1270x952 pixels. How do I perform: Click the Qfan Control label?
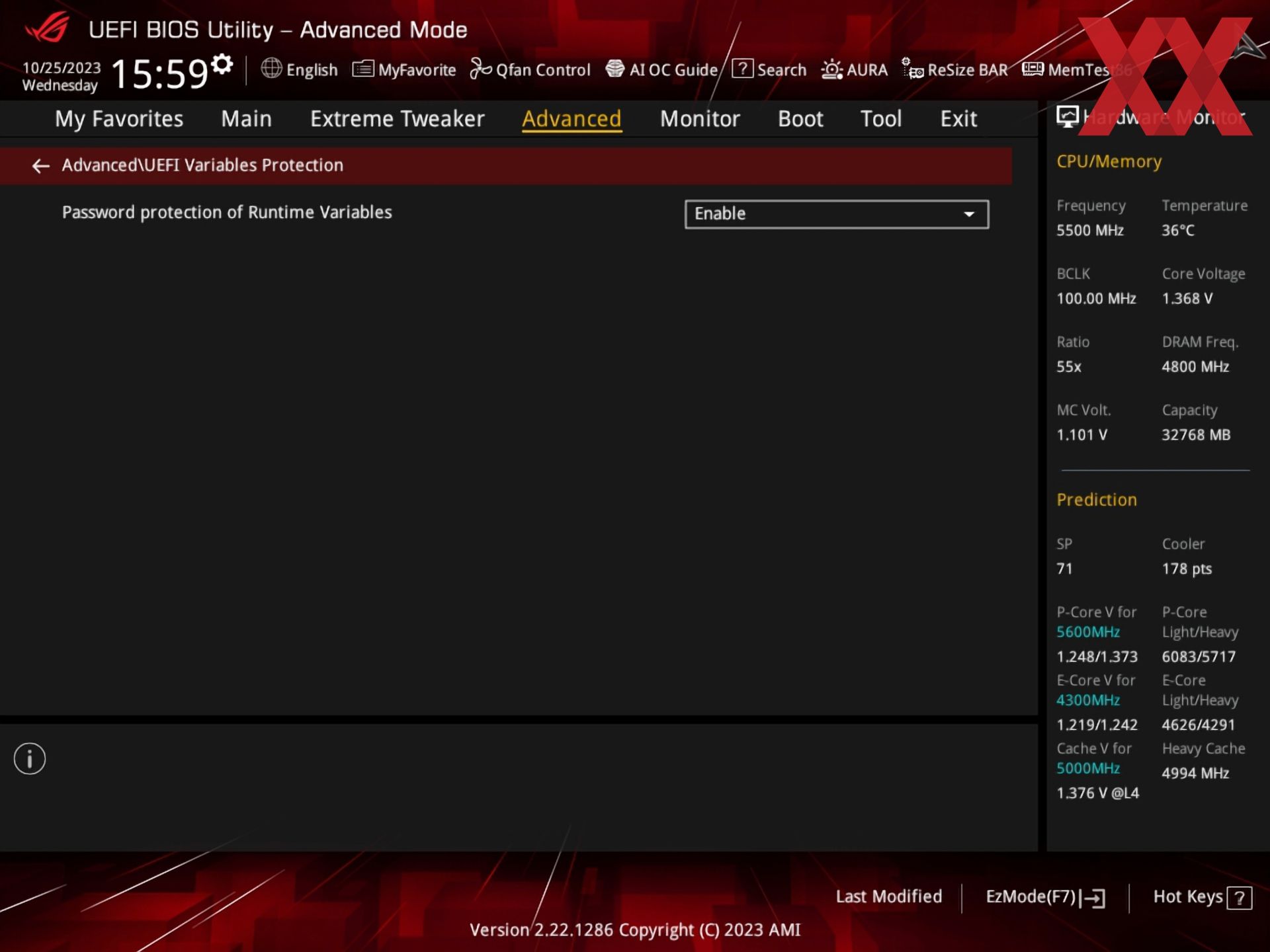tap(543, 69)
